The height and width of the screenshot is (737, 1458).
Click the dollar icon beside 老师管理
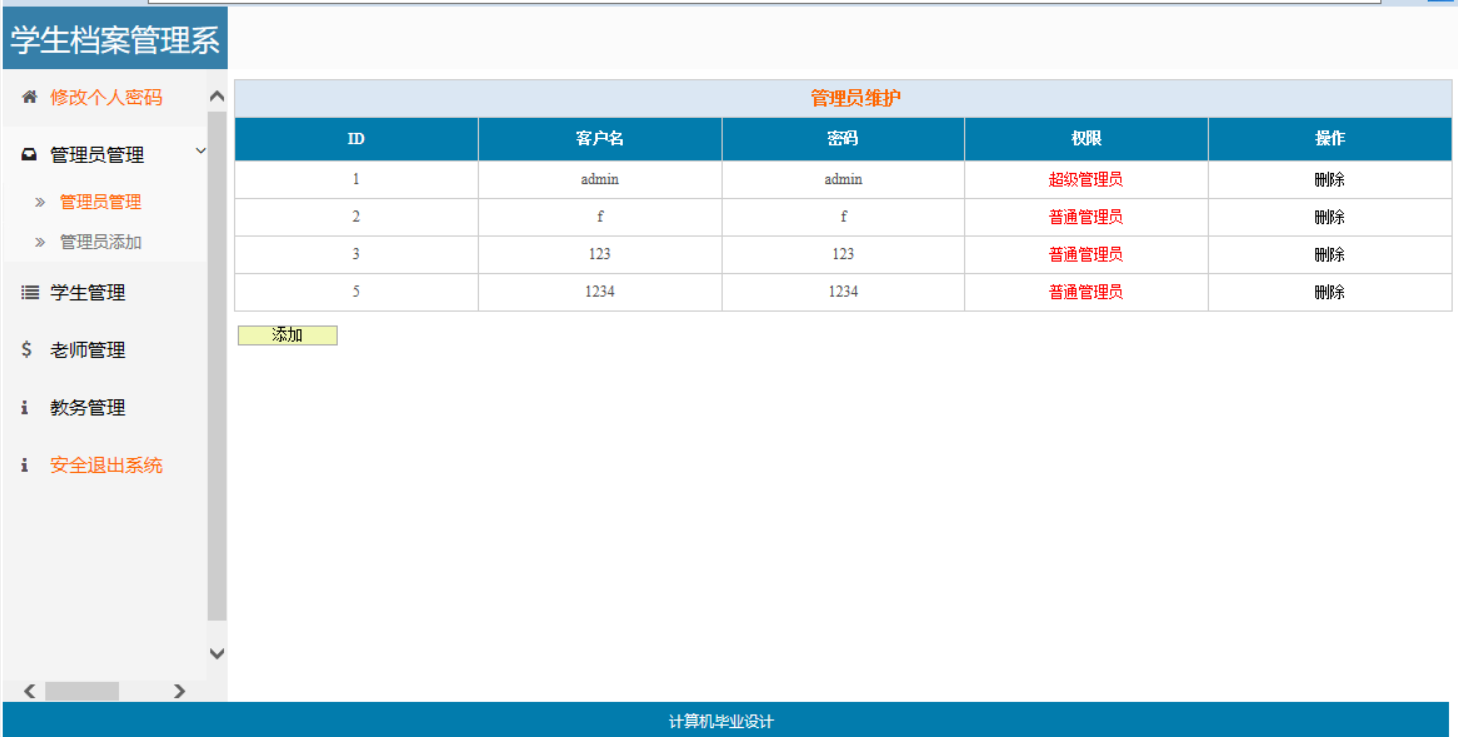pos(27,350)
